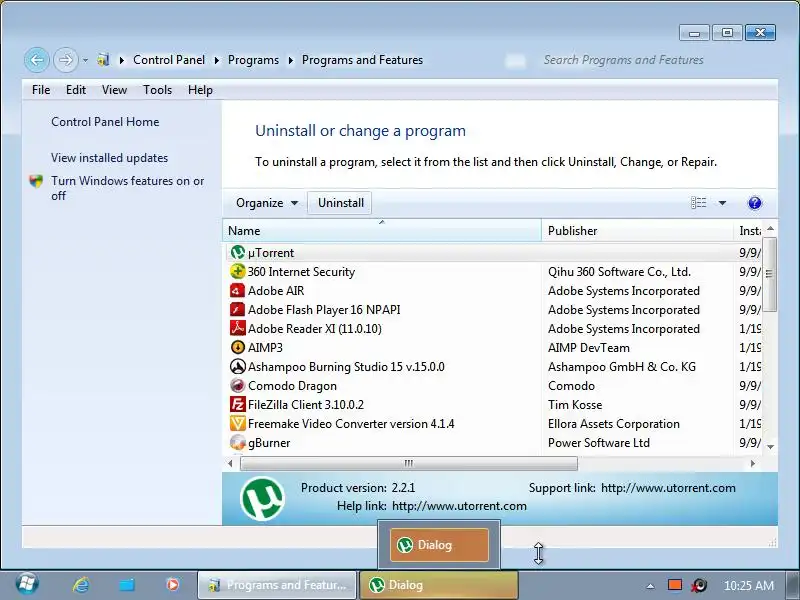Click the Product version 2.2.1 value

403,488
